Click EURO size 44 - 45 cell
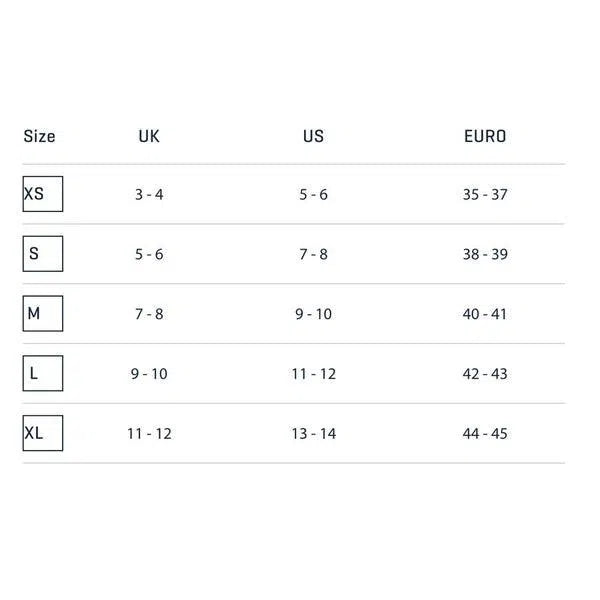The height and width of the screenshot is (600, 600). click(485, 434)
